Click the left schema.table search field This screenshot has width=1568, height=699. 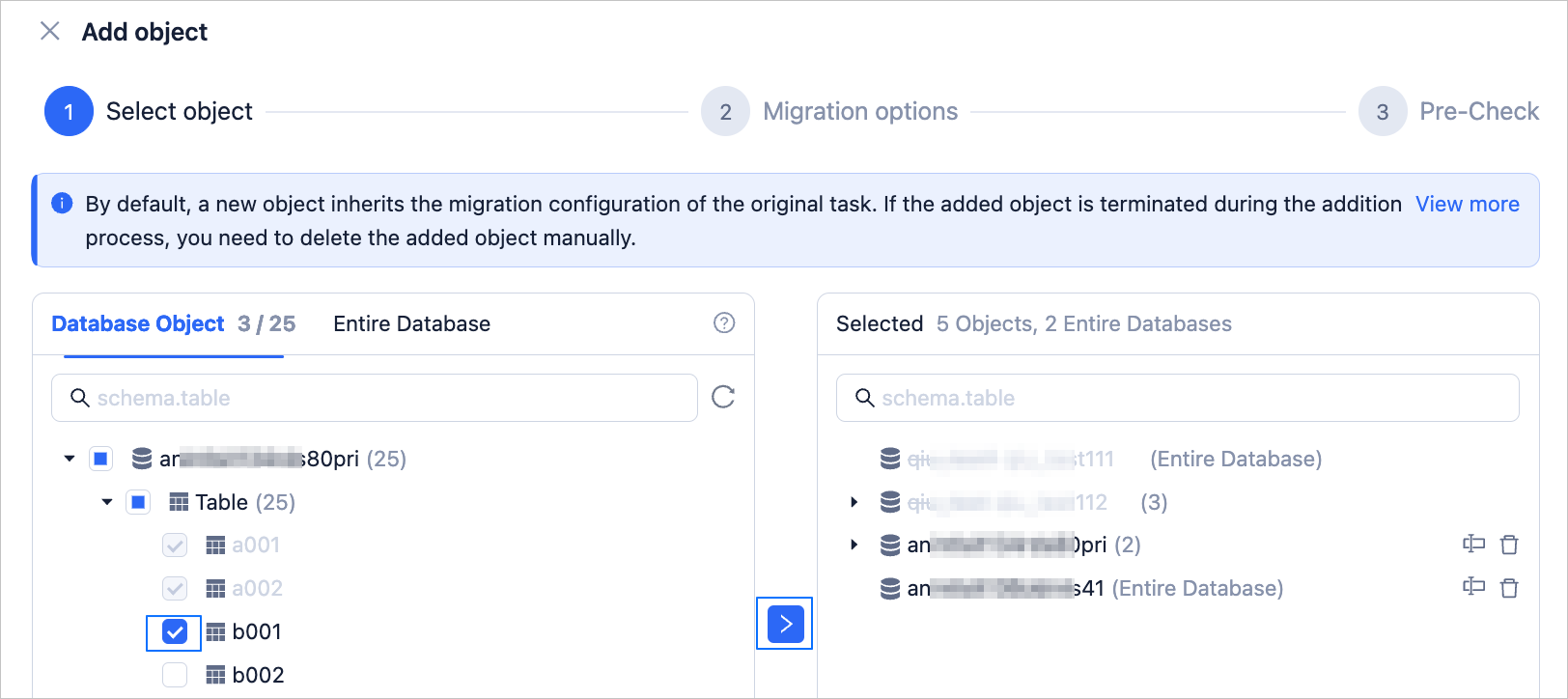(386, 398)
